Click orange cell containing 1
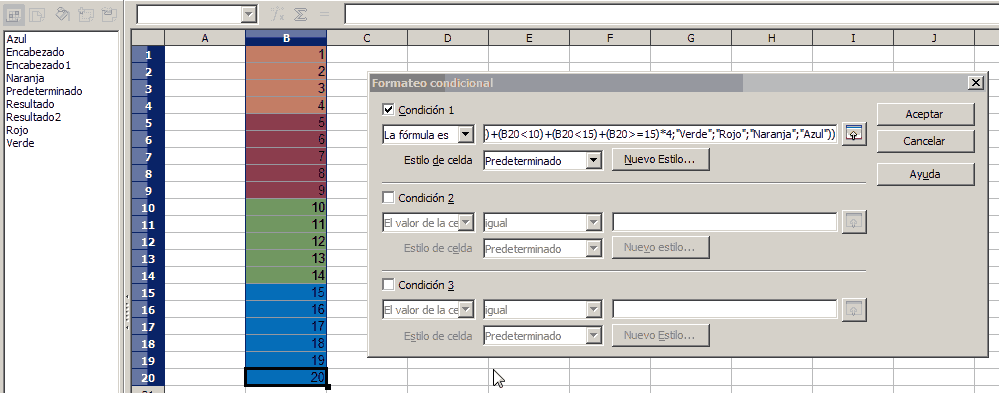This screenshot has height=393, width=999. click(286, 55)
